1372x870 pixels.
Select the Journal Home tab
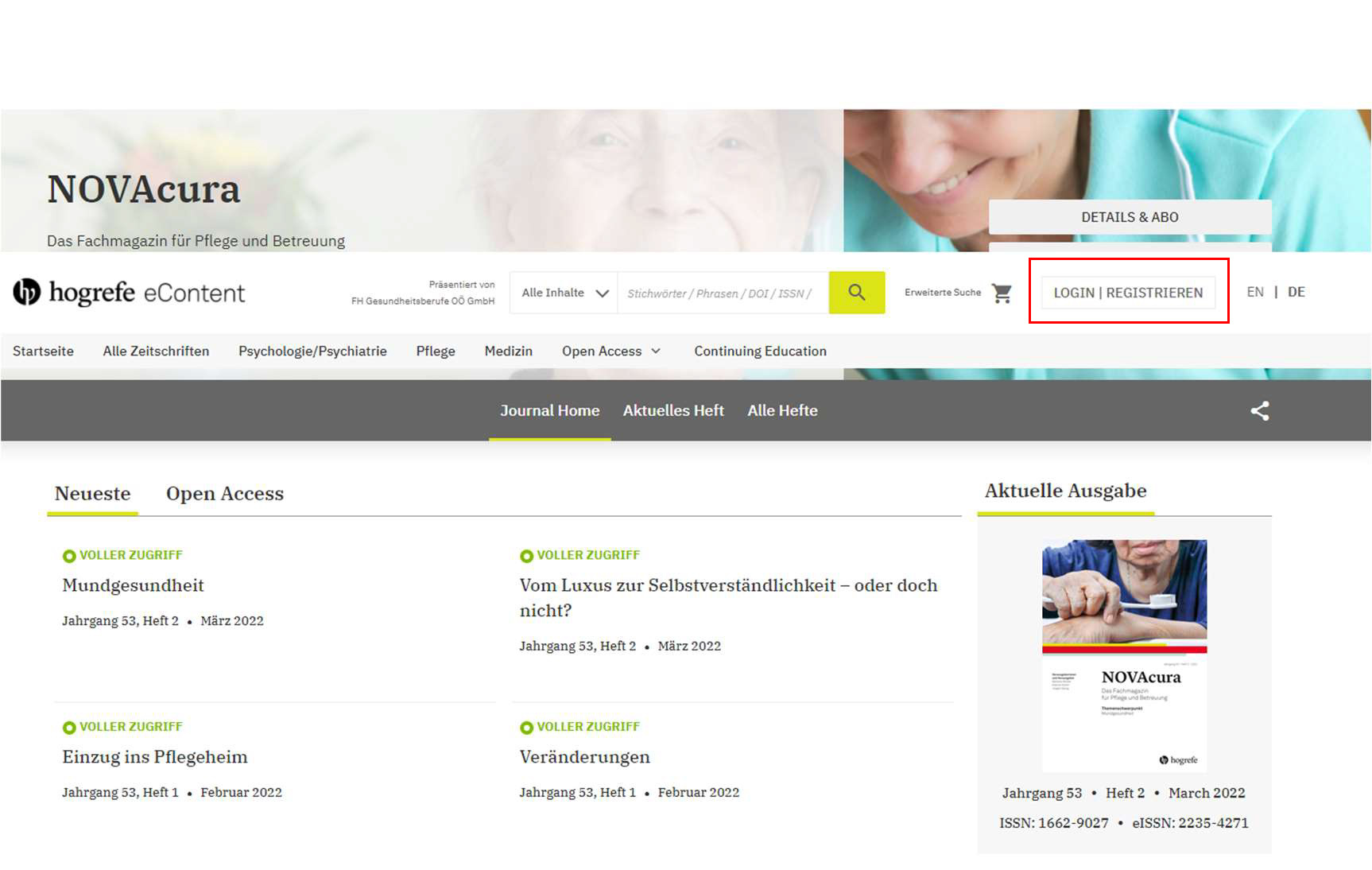coord(549,410)
